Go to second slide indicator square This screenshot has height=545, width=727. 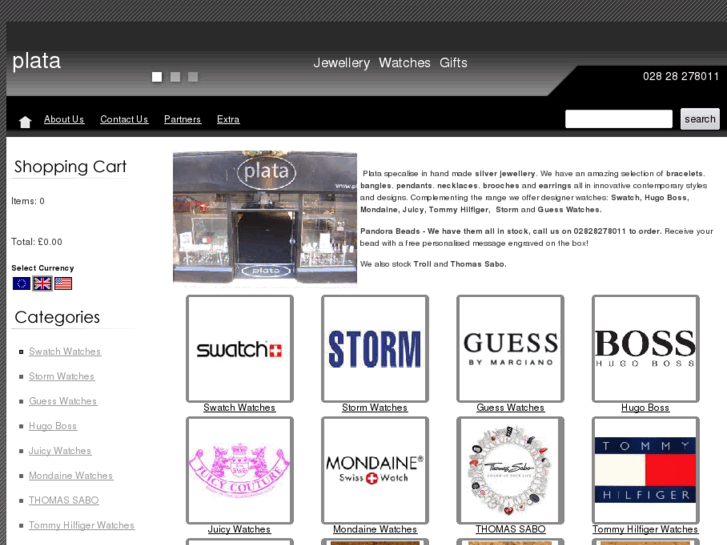(175, 77)
